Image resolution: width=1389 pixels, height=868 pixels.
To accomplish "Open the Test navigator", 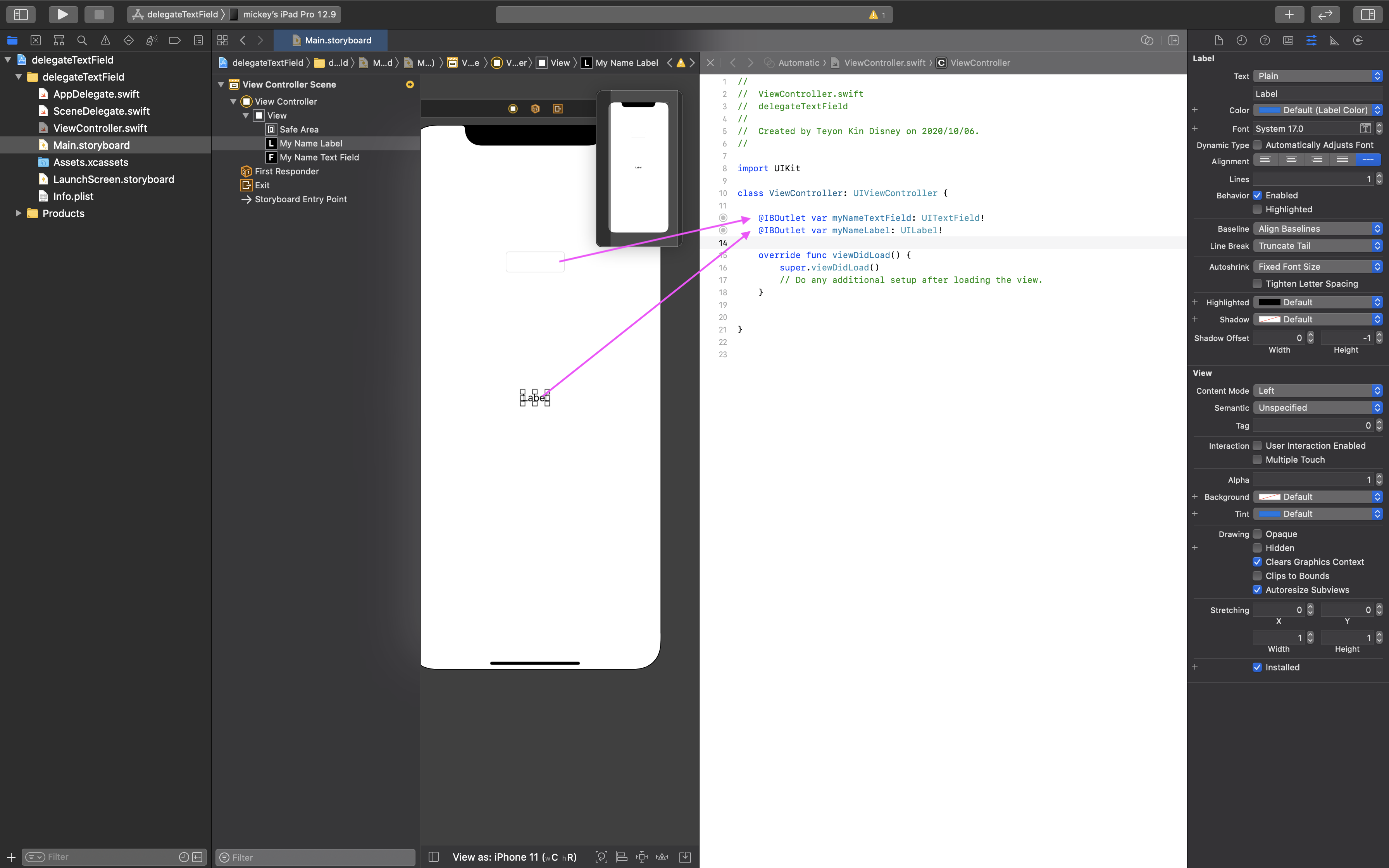I will tap(129, 40).
